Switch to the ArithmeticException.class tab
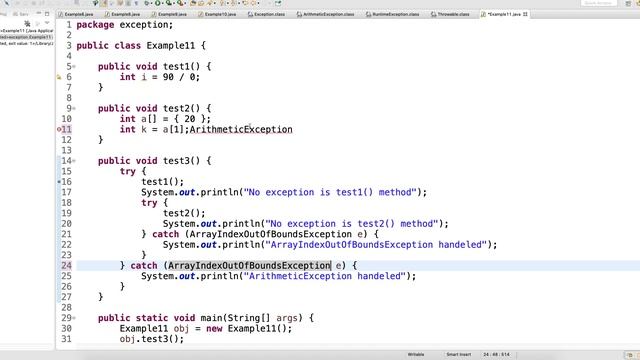 click(325, 14)
